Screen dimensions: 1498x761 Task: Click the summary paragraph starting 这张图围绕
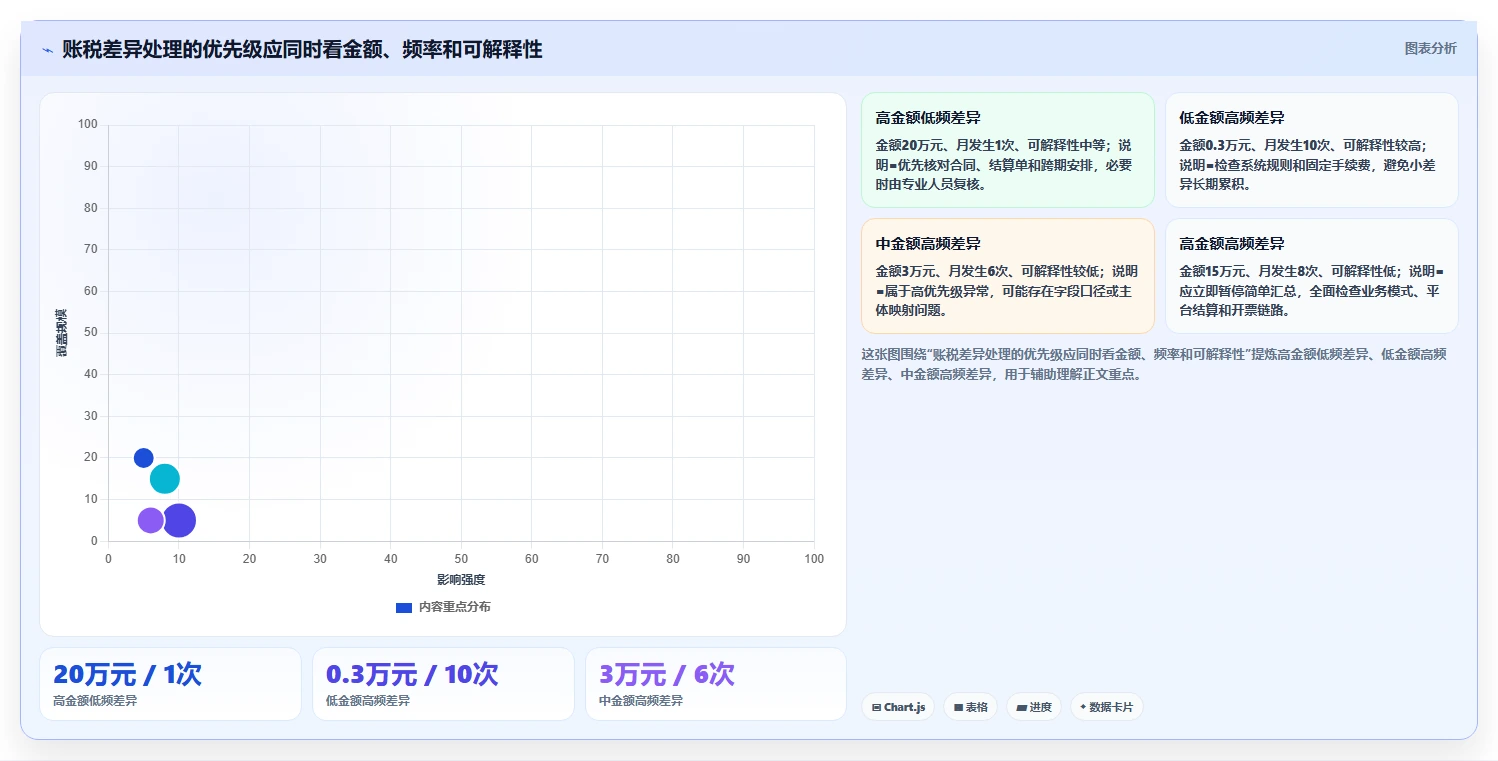tap(1153, 364)
